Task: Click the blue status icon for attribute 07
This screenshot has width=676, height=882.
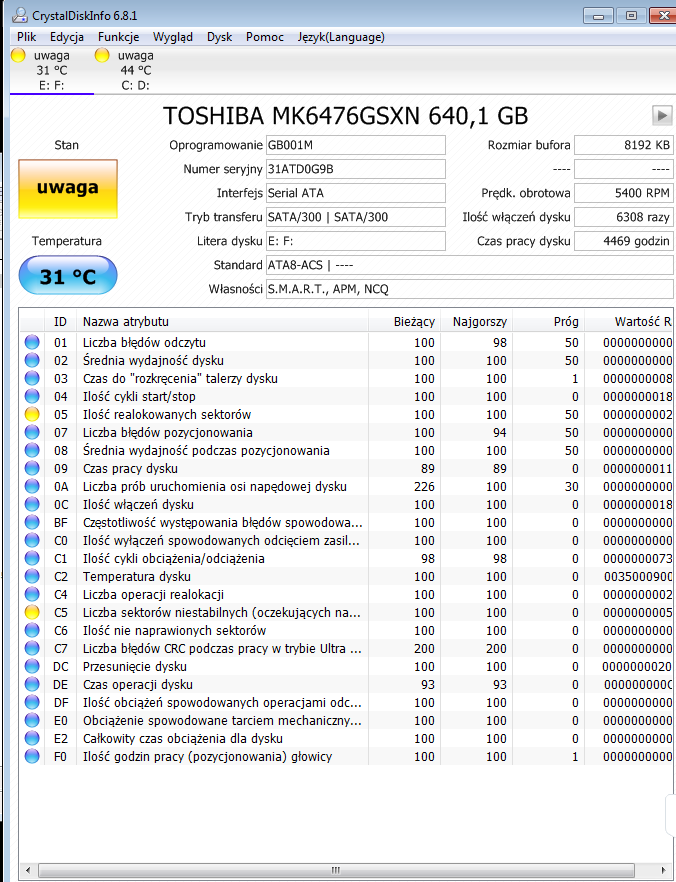Action: pyautogui.click(x=32, y=432)
